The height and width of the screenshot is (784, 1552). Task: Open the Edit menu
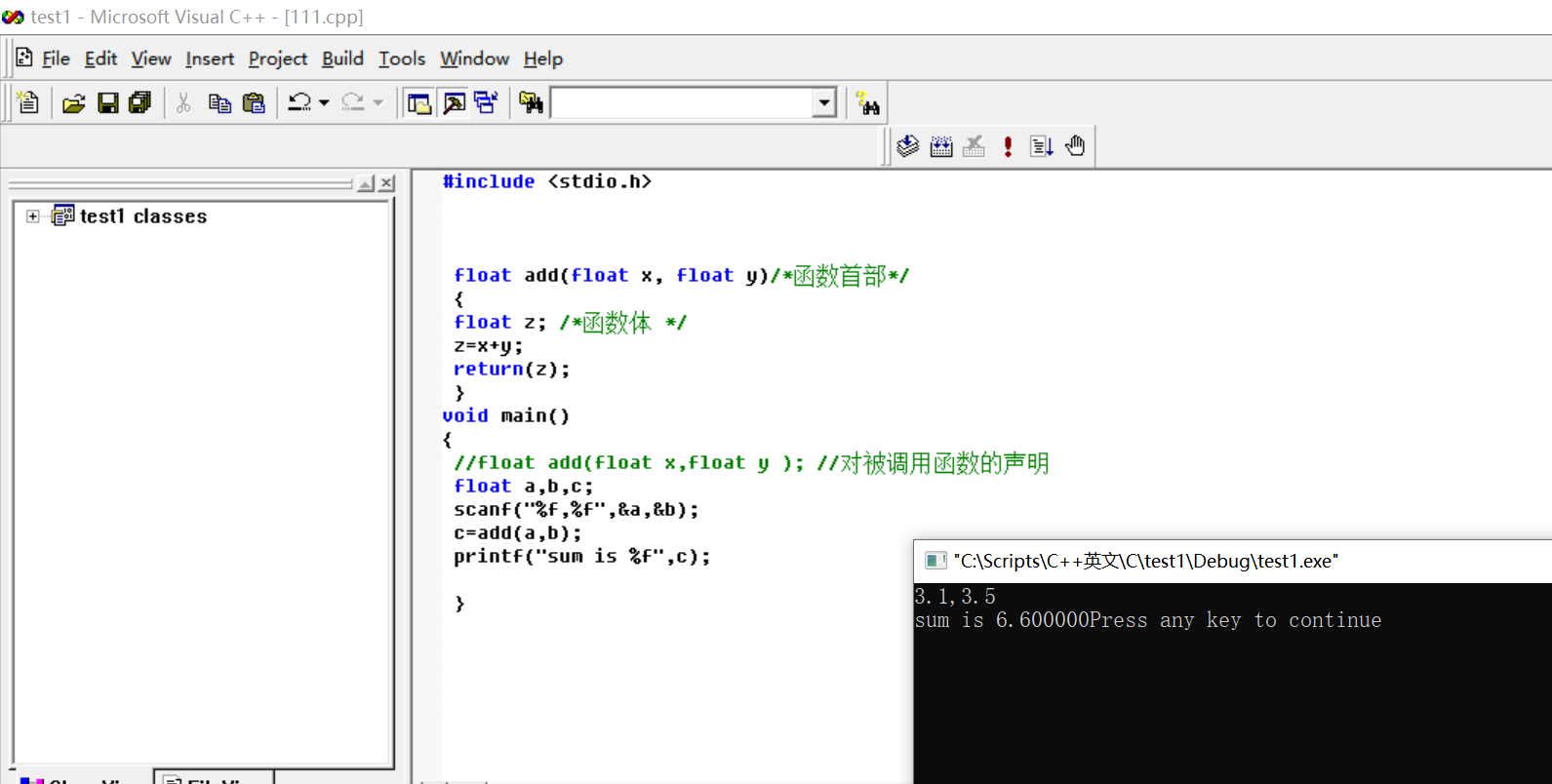[100, 59]
